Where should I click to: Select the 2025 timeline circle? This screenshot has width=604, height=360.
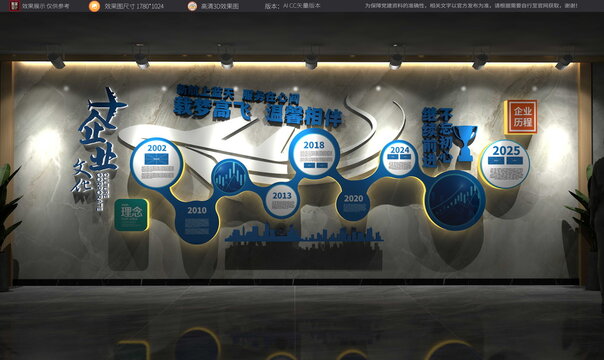pos(505,164)
